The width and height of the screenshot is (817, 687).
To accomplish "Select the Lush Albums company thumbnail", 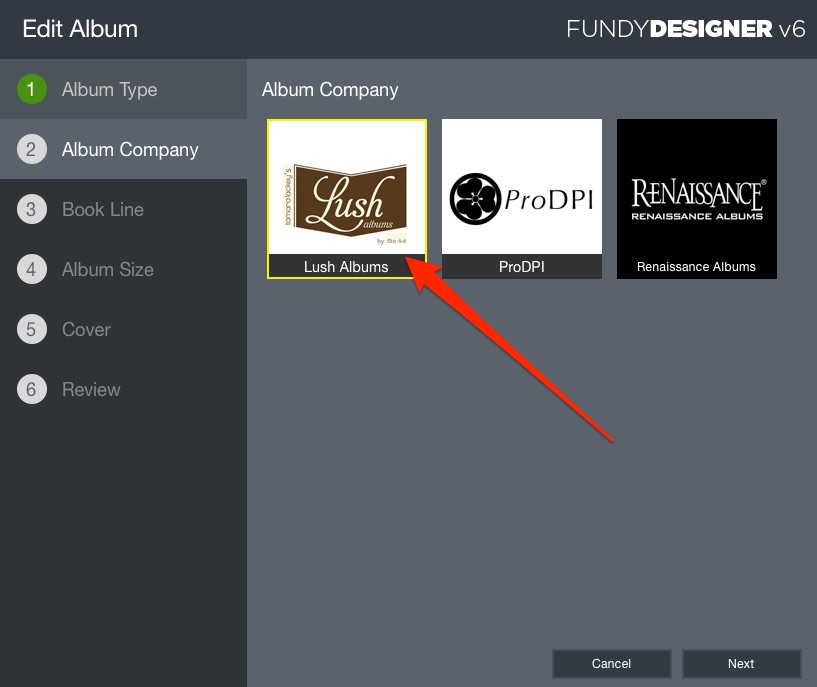I will (x=347, y=199).
